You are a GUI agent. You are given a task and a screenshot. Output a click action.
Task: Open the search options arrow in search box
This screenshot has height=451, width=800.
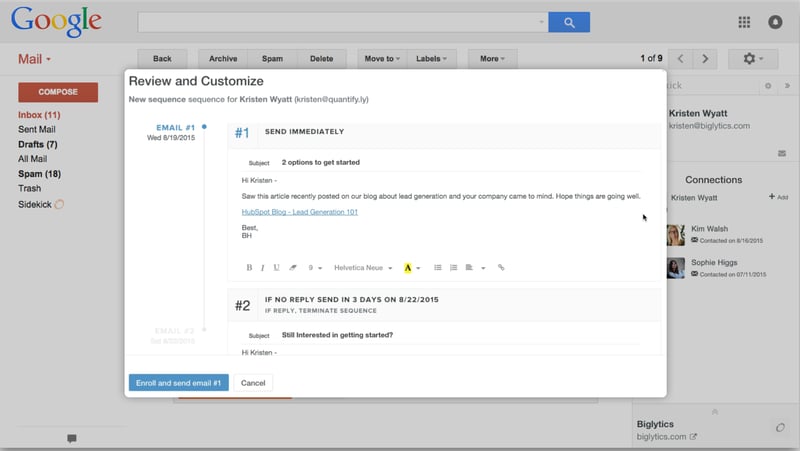click(541, 22)
